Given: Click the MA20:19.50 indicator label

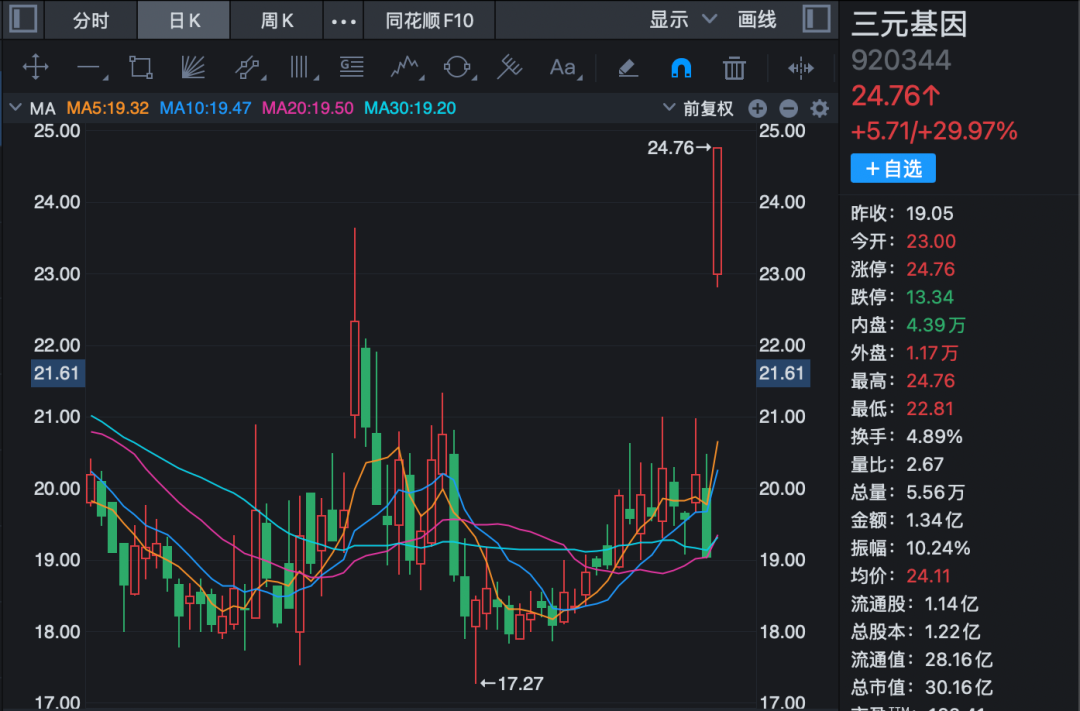Looking at the screenshot, I should click(x=307, y=108).
